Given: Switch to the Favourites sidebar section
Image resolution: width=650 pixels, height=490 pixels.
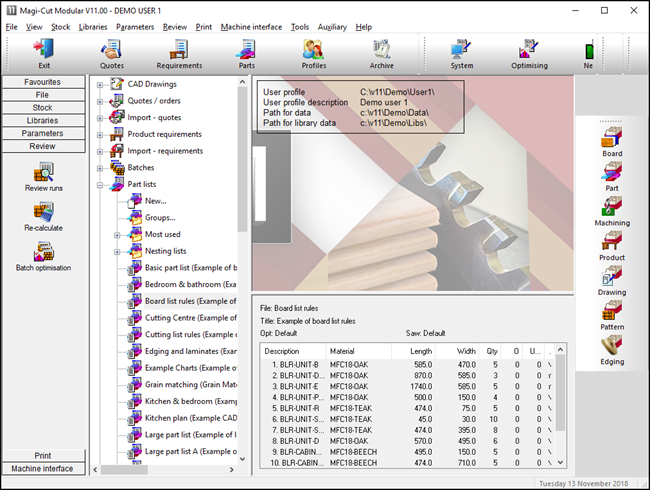Looking at the screenshot, I should pos(42,81).
